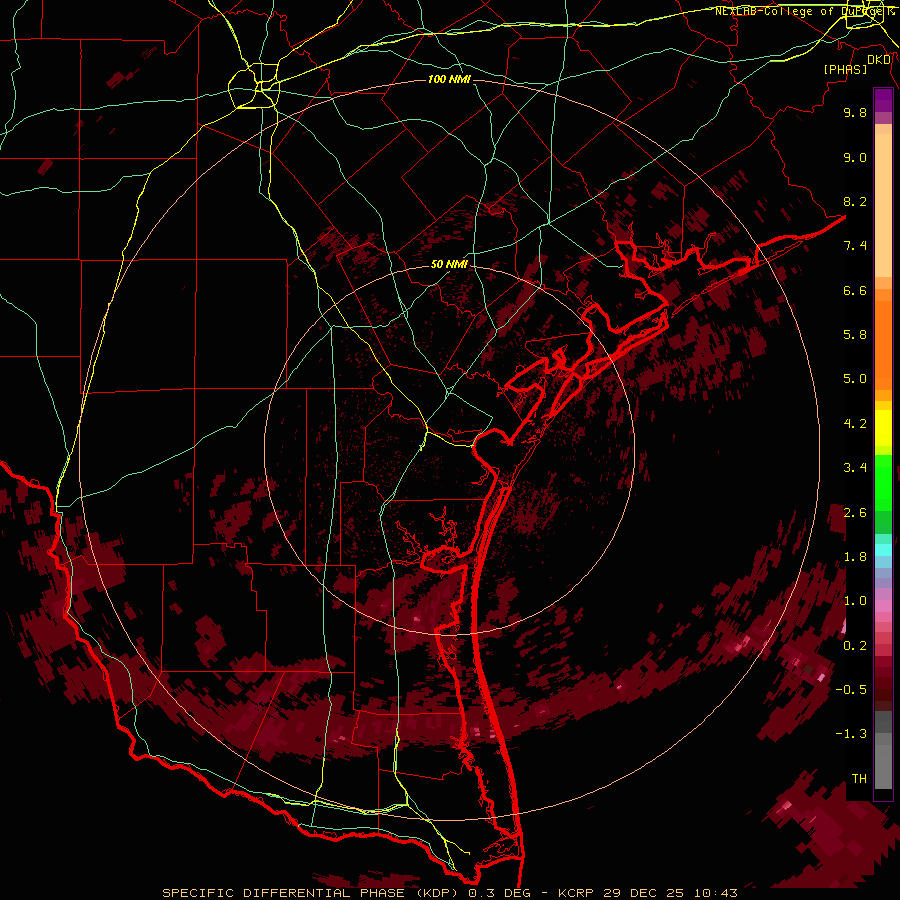
Task: Click the 0.2 value on the color scale
Action: pyautogui.click(x=855, y=646)
